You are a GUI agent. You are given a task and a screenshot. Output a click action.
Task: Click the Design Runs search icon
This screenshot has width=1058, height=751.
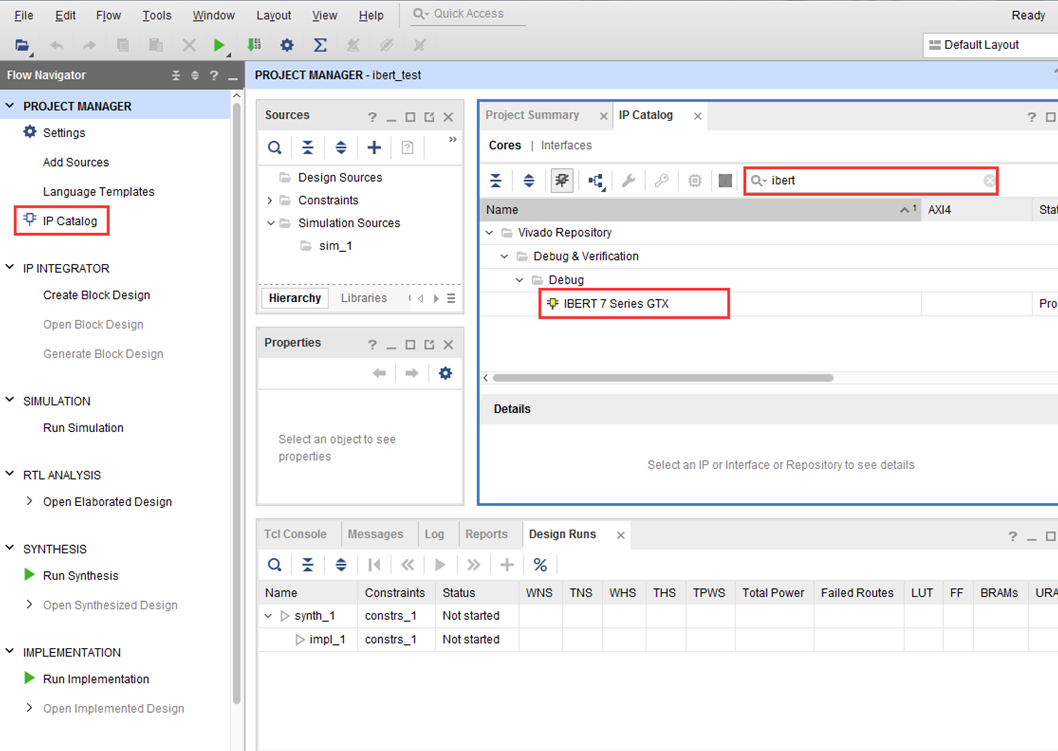click(x=275, y=565)
